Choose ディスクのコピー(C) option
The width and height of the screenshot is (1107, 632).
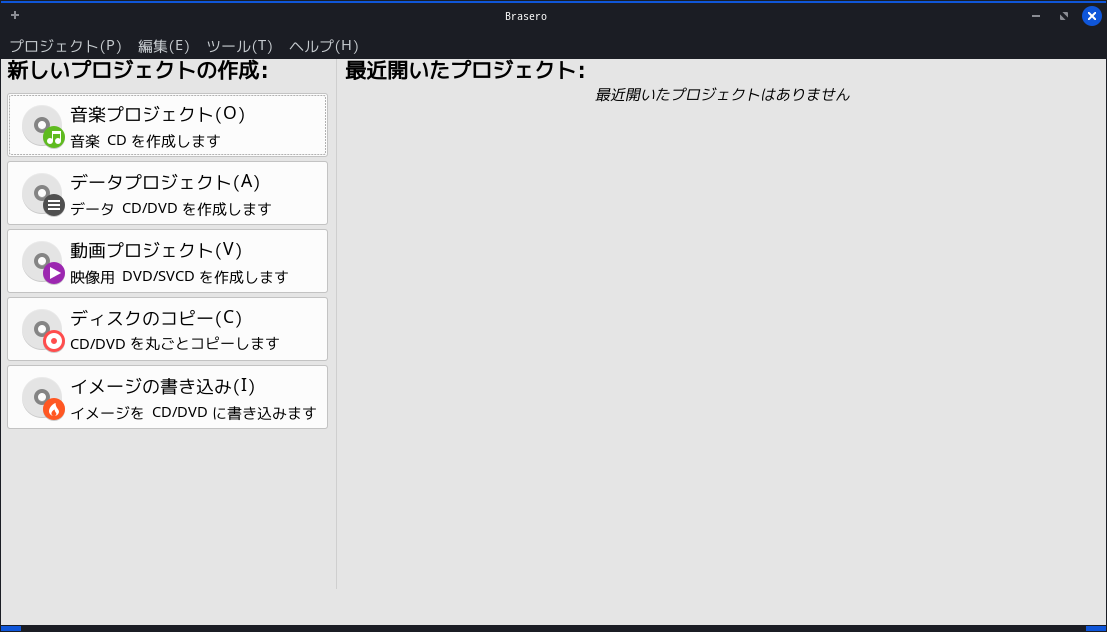(x=167, y=329)
